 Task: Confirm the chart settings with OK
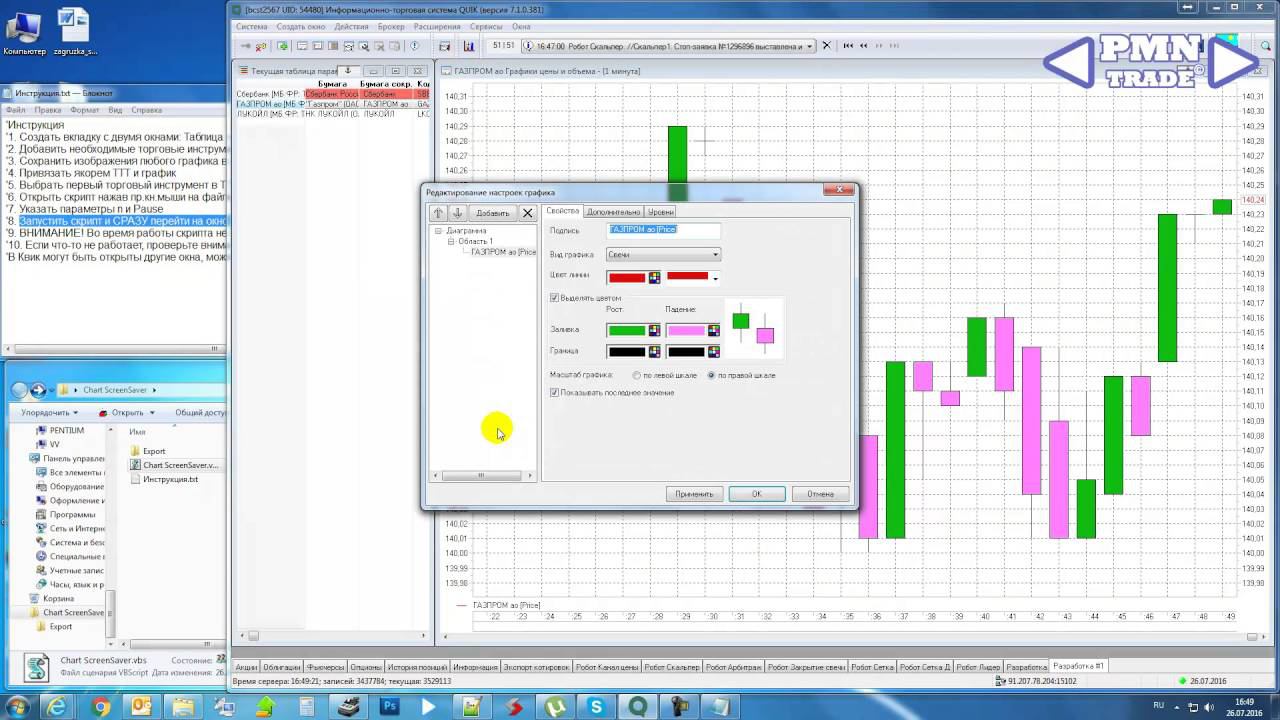[x=757, y=494]
